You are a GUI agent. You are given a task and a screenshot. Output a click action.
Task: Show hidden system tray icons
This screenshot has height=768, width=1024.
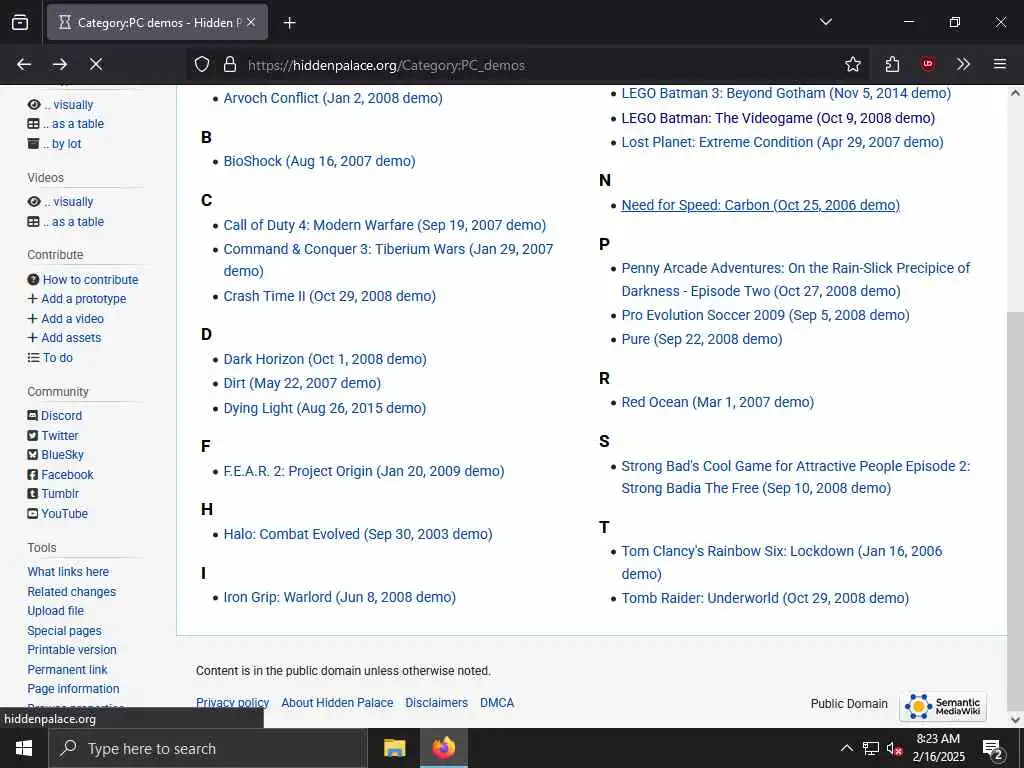coord(846,748)
